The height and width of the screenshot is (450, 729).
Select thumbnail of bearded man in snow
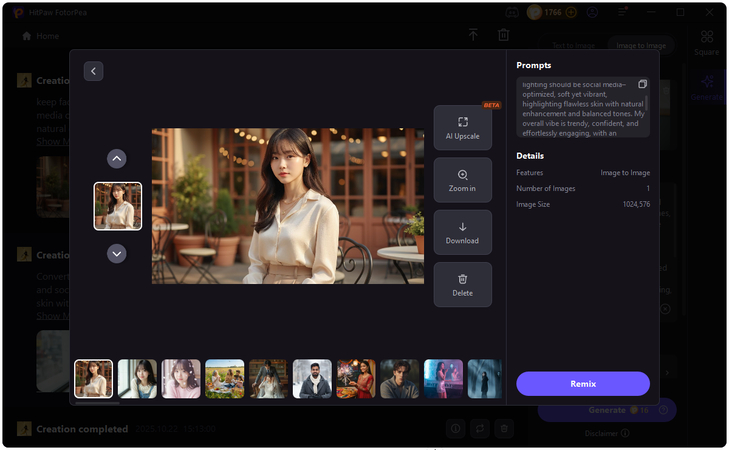coord(312,379)
